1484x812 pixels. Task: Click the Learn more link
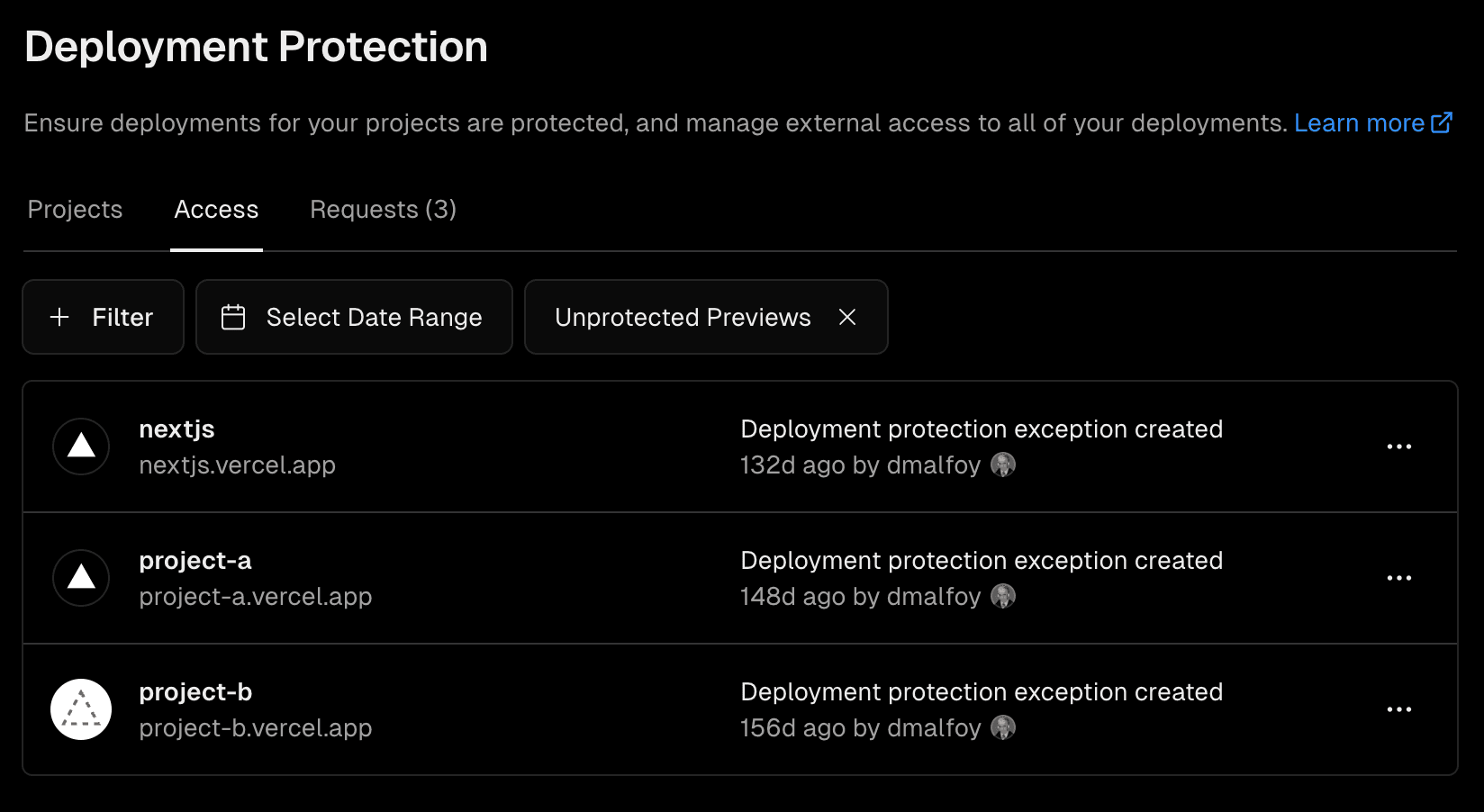coord(1360,122)
